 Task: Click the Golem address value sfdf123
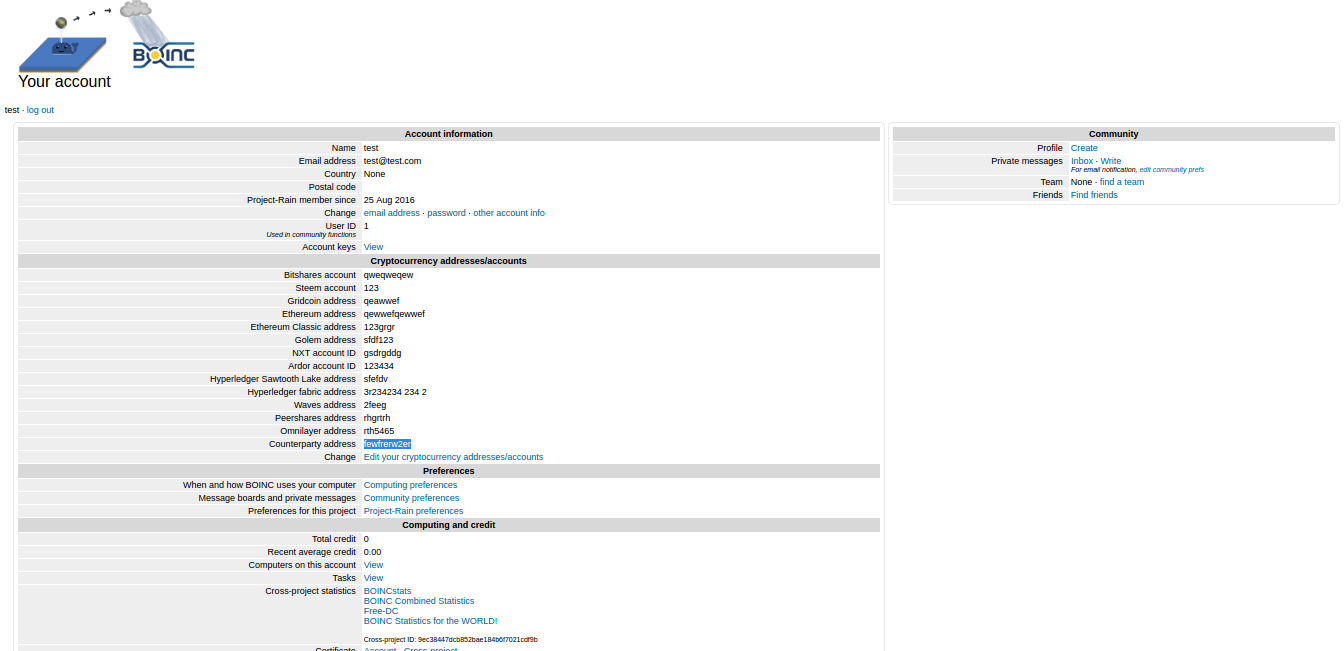click(379, 340)
